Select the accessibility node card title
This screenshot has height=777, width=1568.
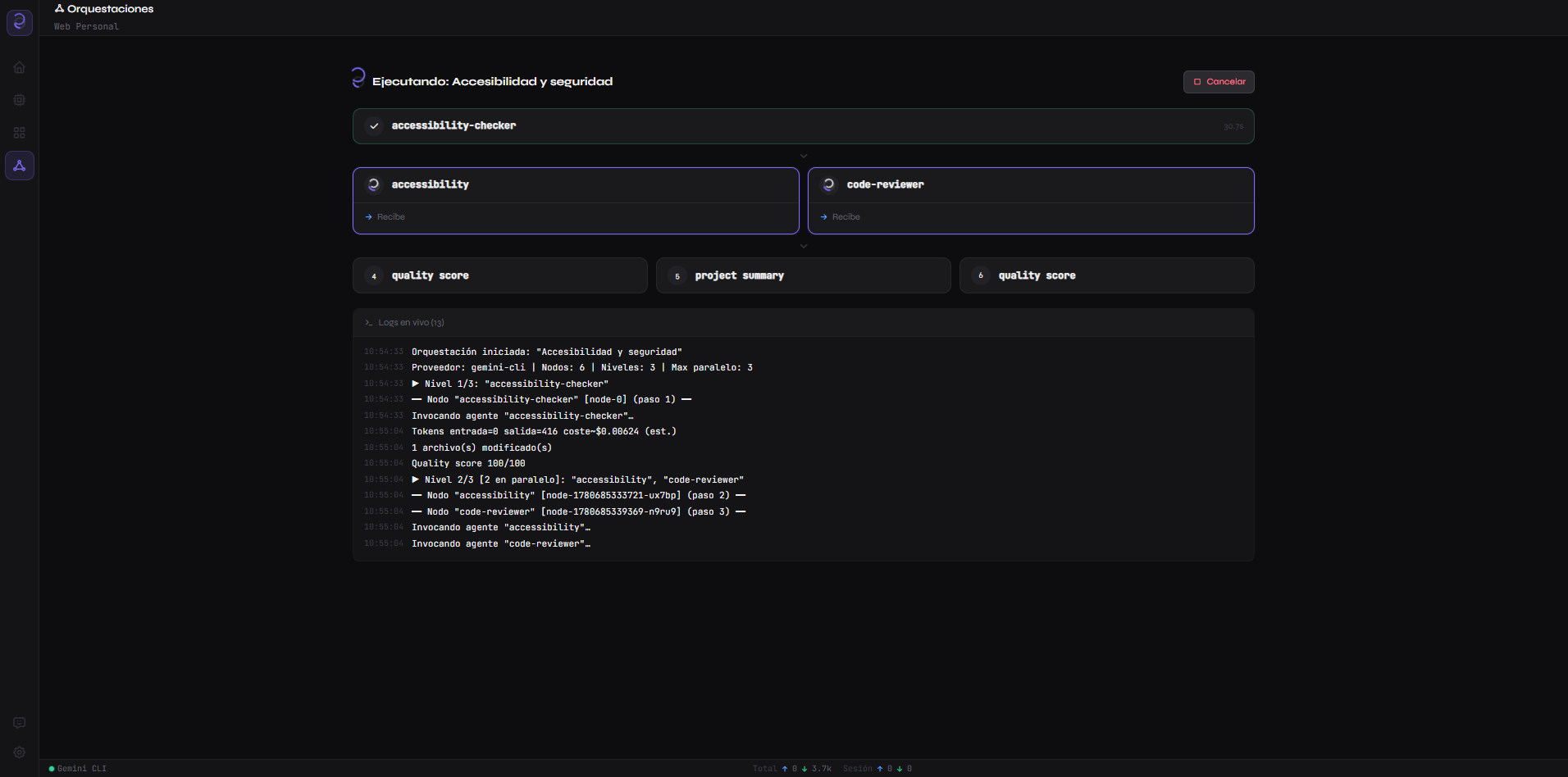pos(431,185)
